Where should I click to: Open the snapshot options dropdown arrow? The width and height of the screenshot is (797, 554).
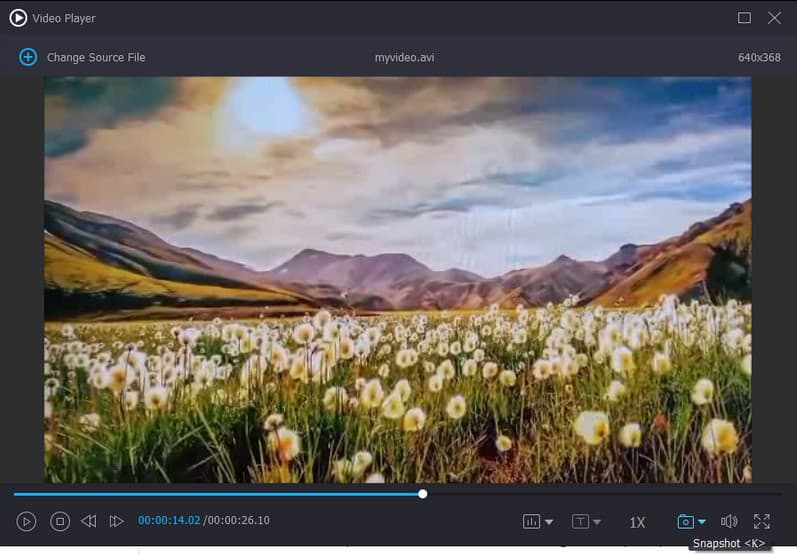(x=702, y=522)
